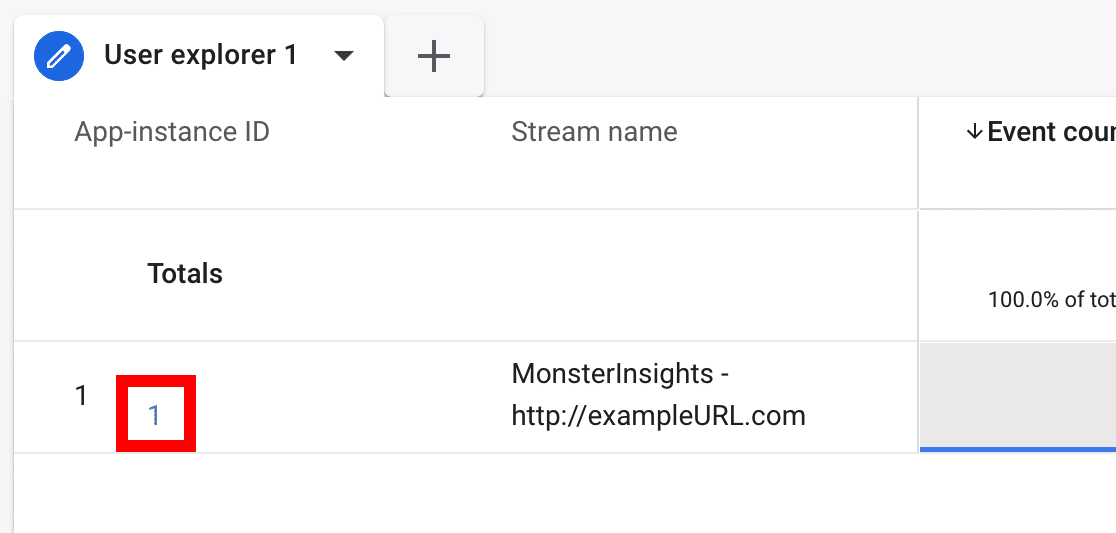Select the MonsterInsights stream name text
Viewport: 1116px width, 533px height.
[x=620, y=374]
